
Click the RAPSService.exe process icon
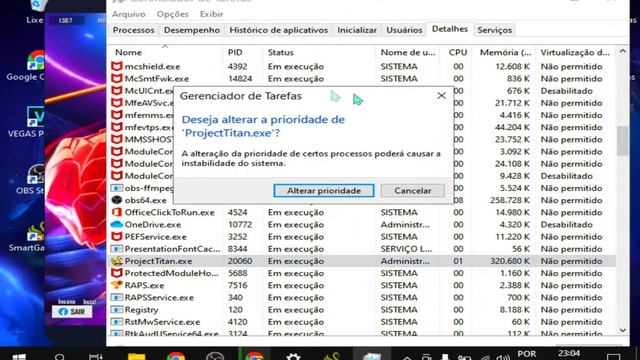click(x=117, y=298)
